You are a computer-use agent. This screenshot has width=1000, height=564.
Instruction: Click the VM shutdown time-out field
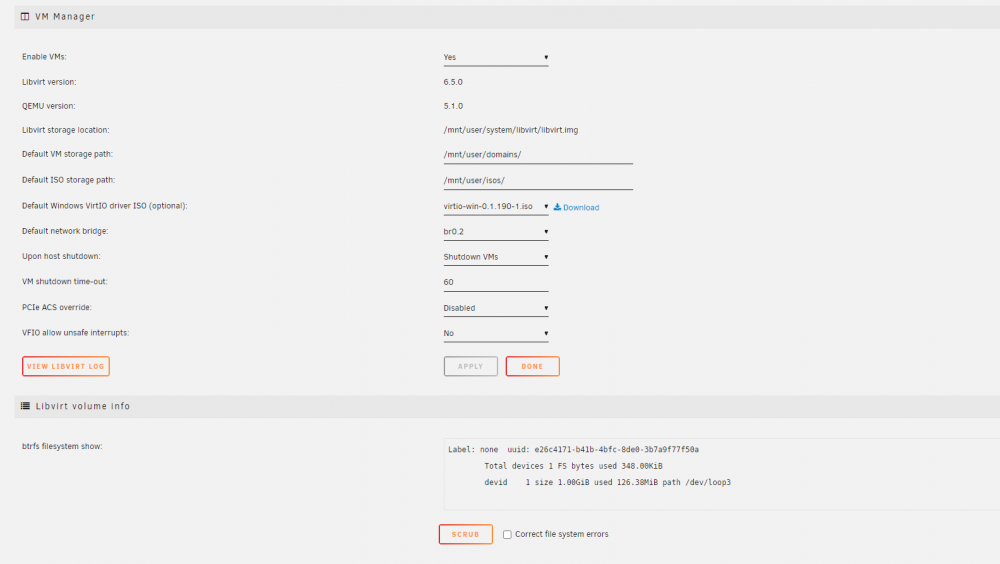pyautogui.click(x=496, y=283)
